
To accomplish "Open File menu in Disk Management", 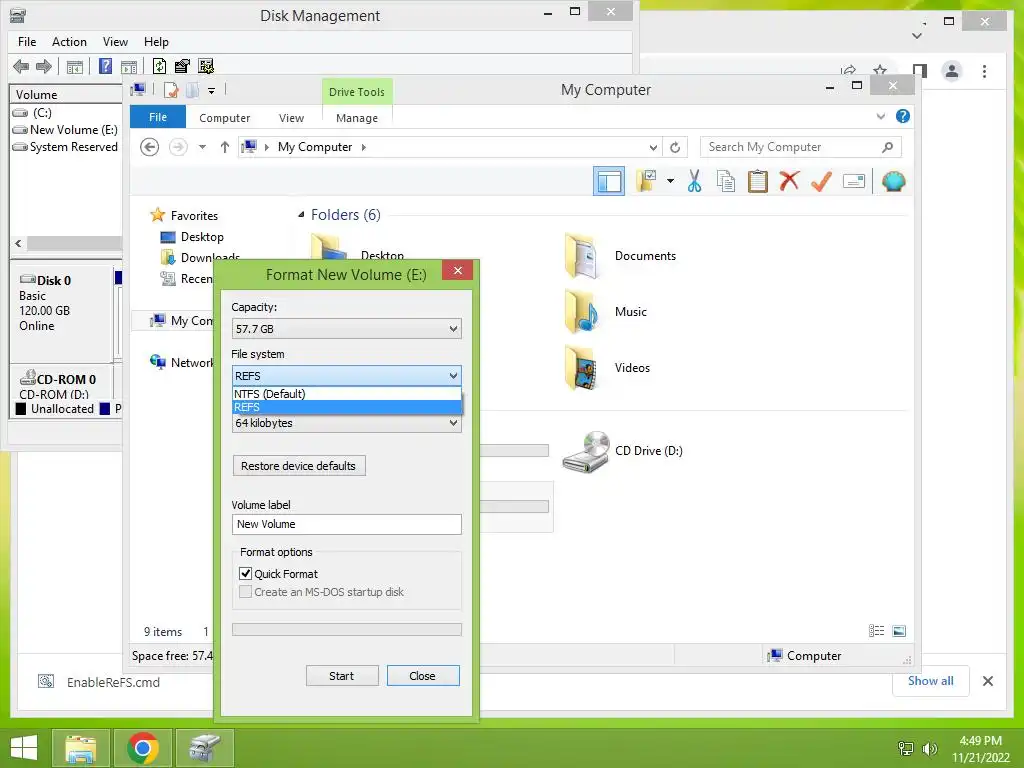I will [x=27, y=42].
